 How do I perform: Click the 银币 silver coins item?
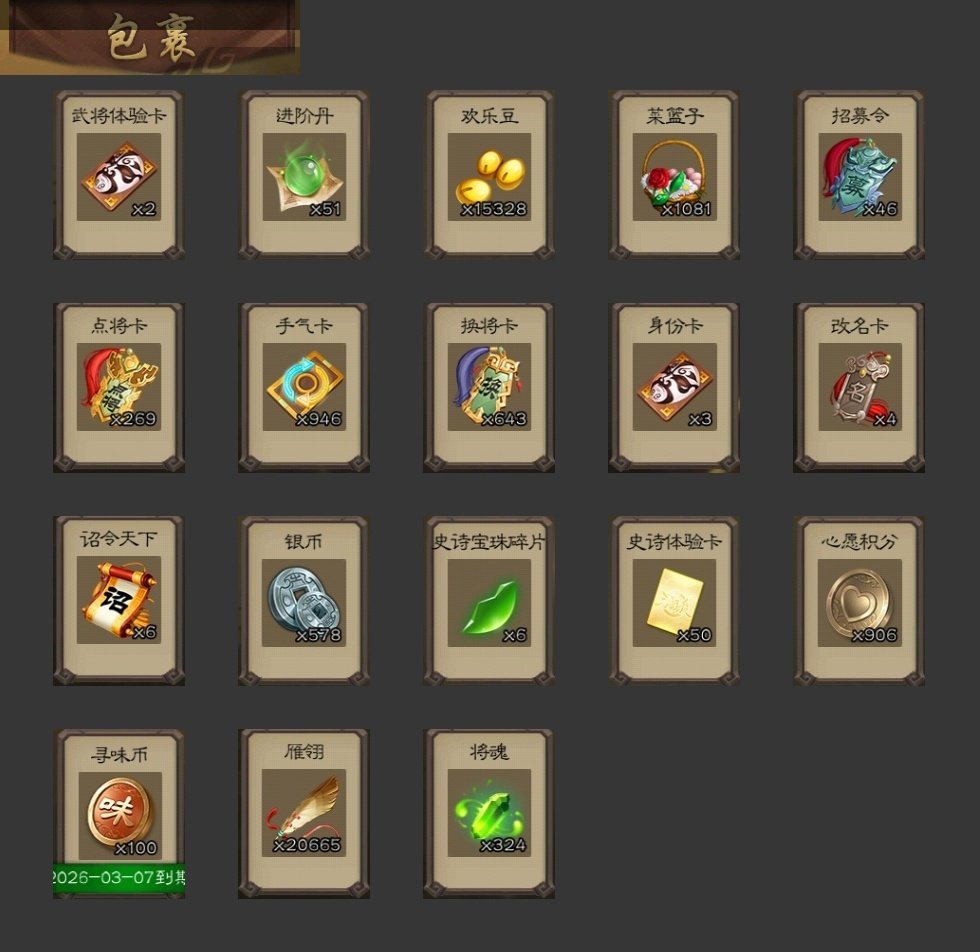pyautogui.click(x=304, y=601)
